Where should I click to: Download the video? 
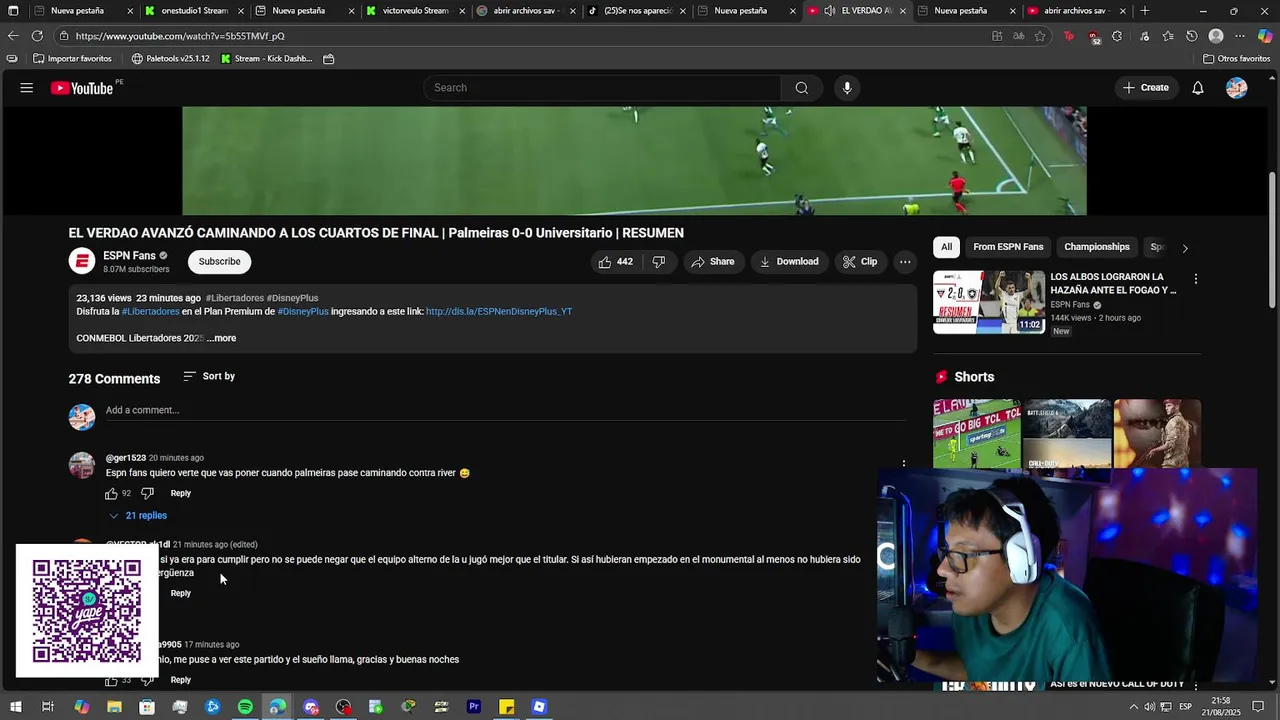pos(789,262)
